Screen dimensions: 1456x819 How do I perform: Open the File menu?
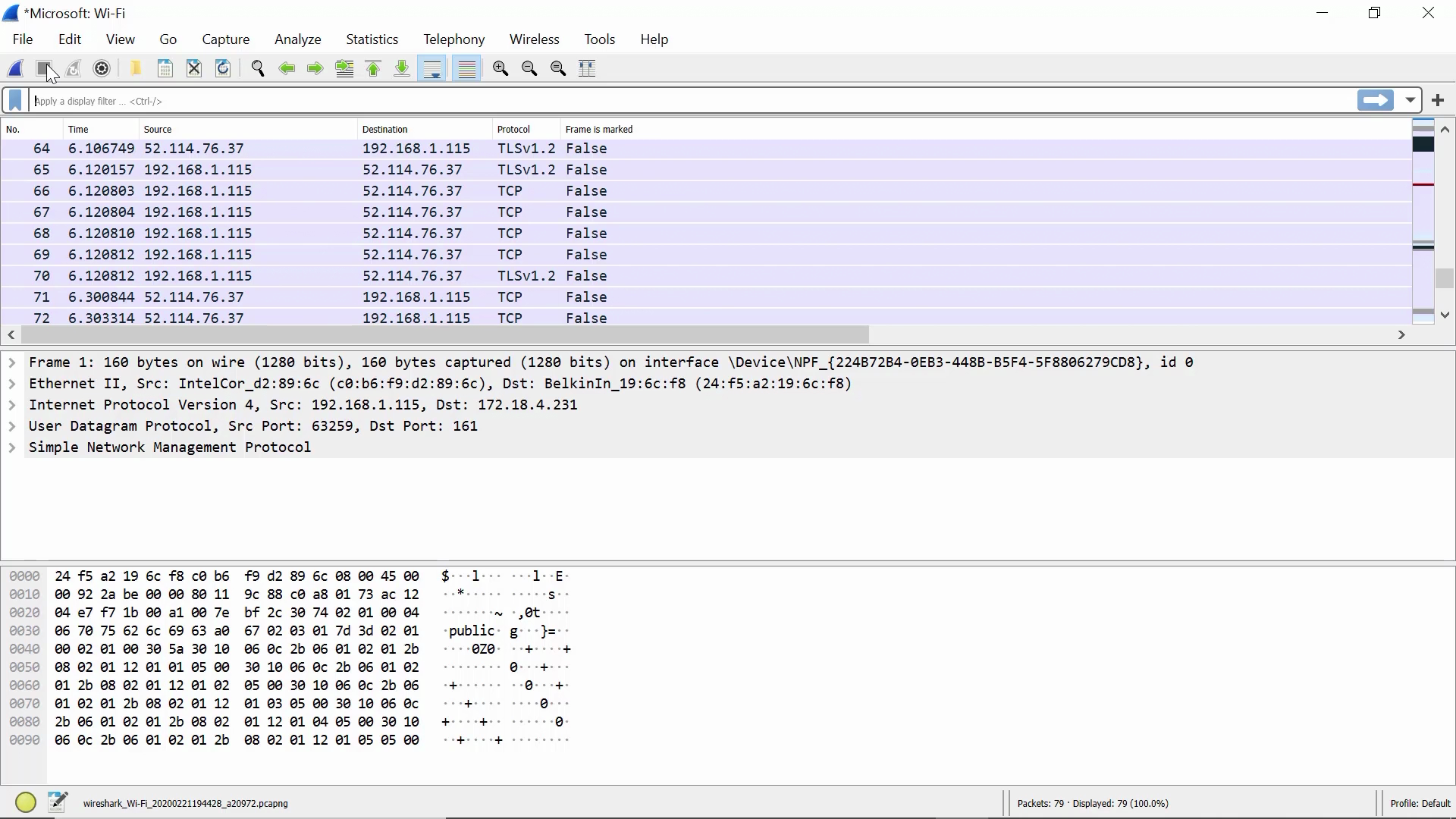(x=23, y=39)
